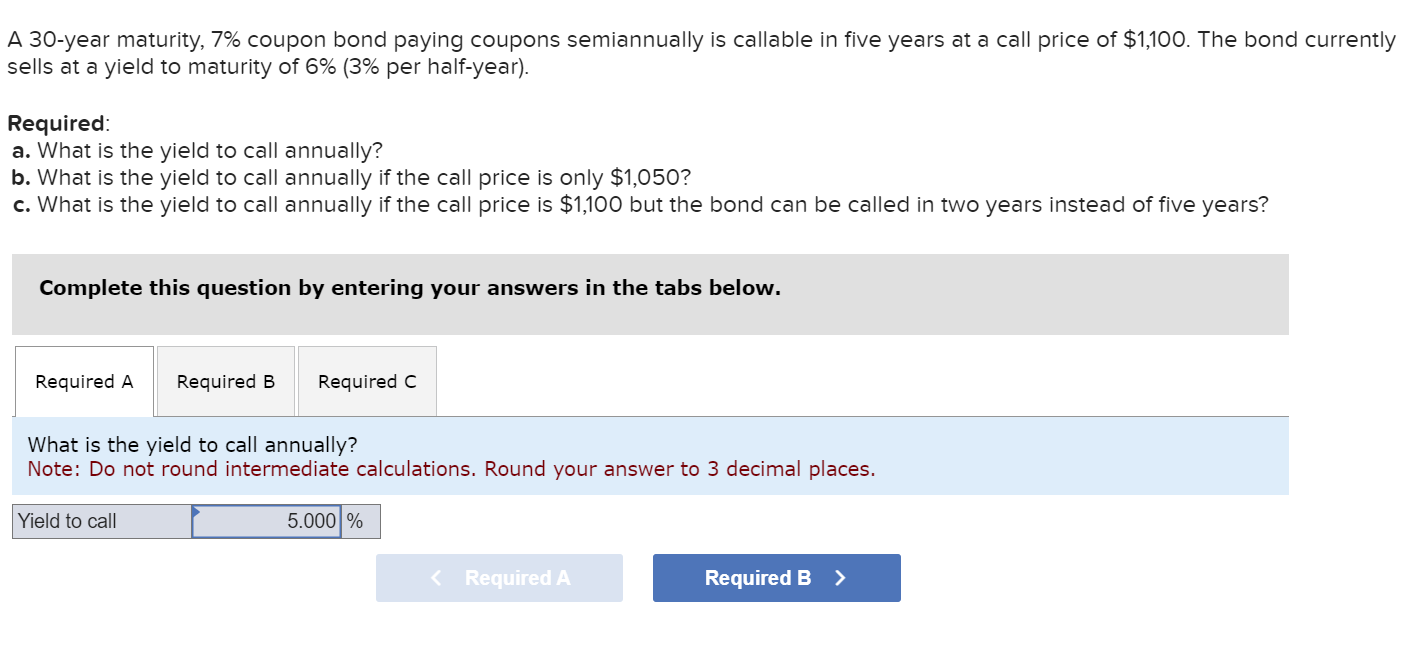Click the 5.000 value to edit it

pos(305,520)
